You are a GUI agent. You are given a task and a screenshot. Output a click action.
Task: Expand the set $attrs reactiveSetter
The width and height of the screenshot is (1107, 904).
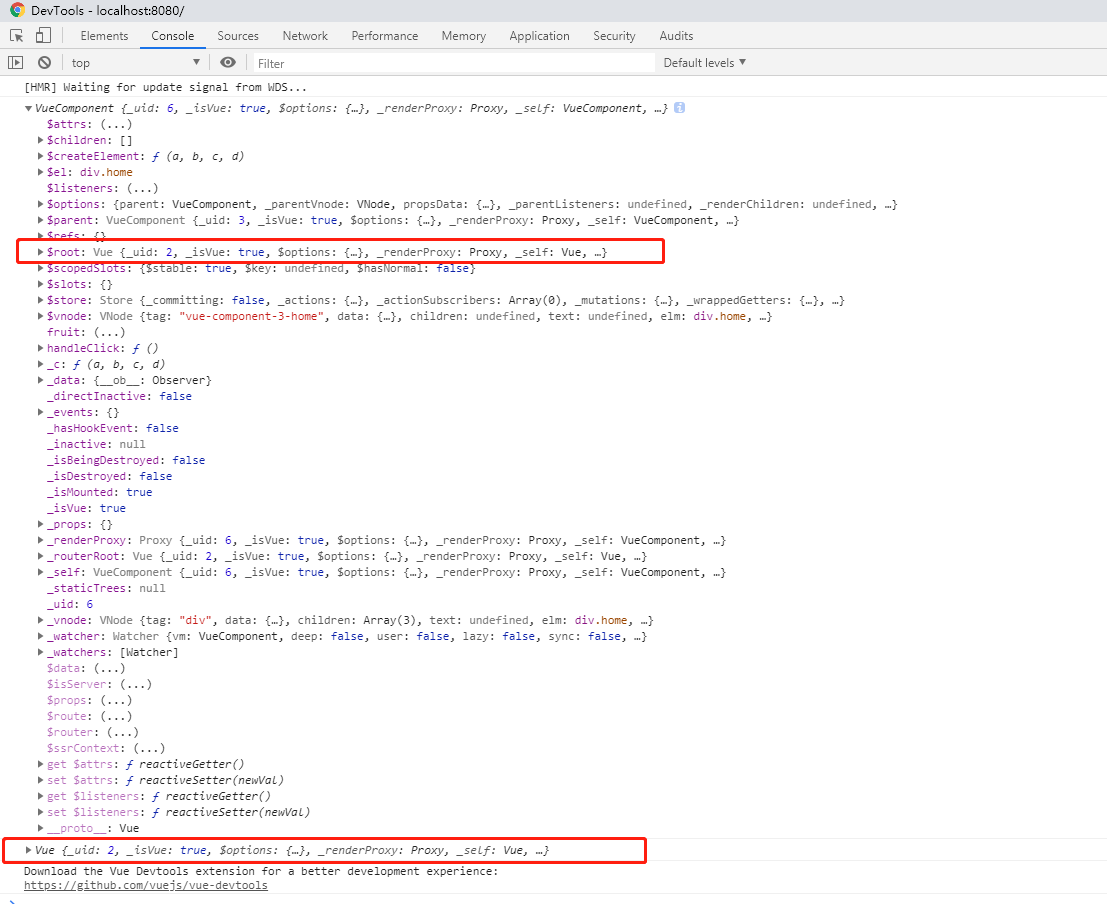[x=40, y=780]
